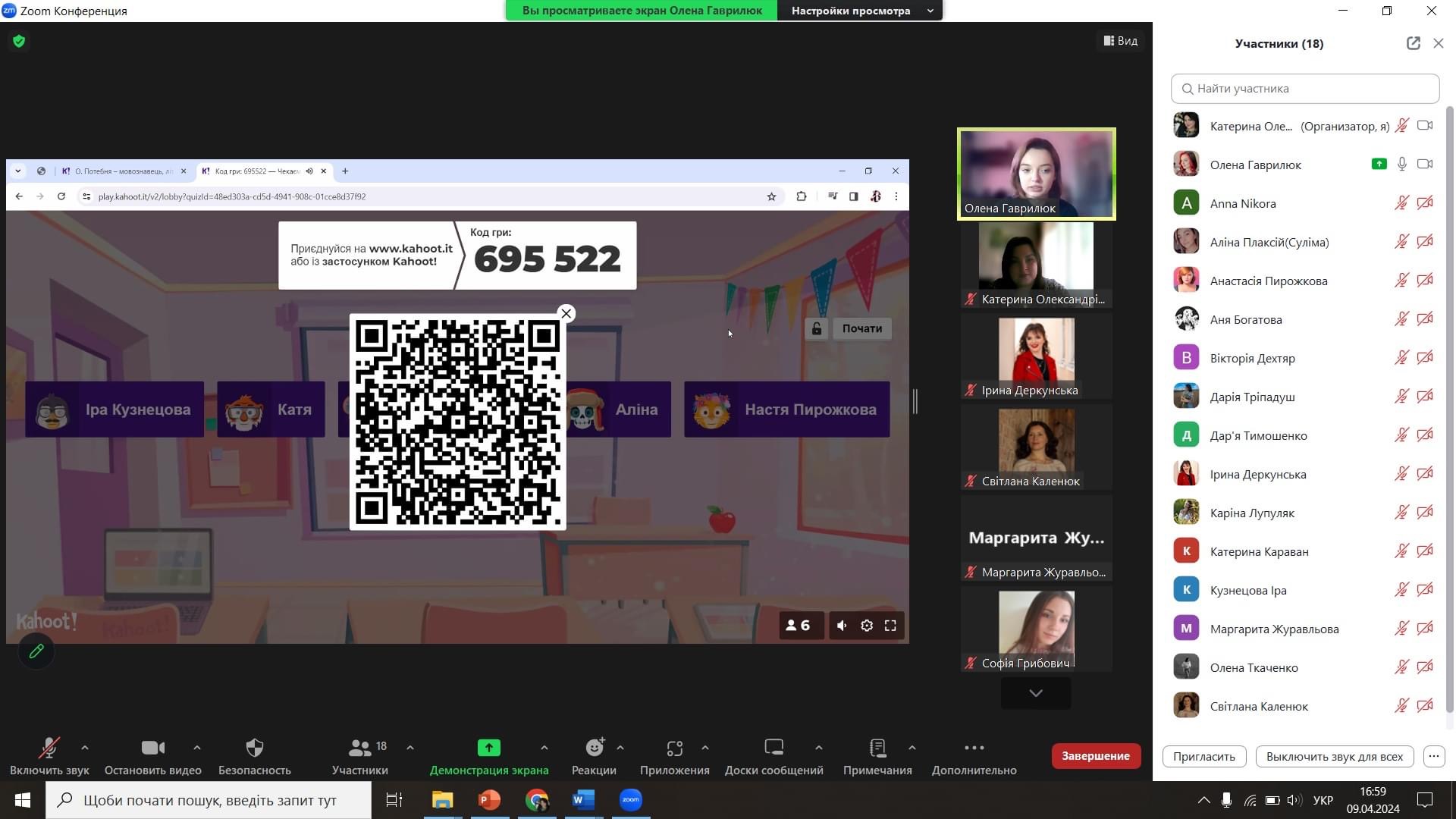The width and height of the screenshot is (1456, 819).
Task: Open audio options arrow next to Включить звук
Action: 85,748
